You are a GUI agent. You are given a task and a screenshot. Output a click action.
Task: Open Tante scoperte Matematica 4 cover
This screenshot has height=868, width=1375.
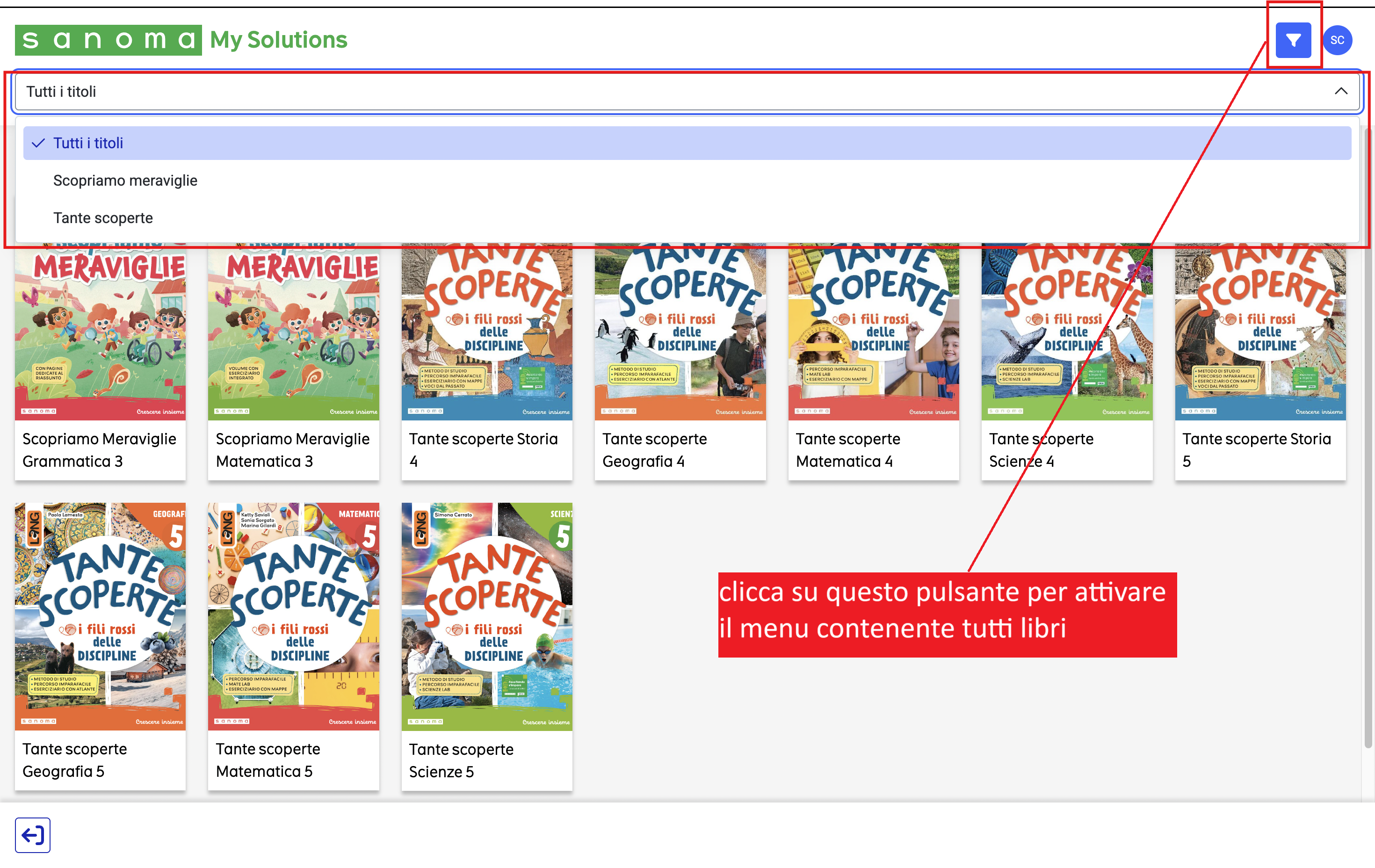coord(873,332)
